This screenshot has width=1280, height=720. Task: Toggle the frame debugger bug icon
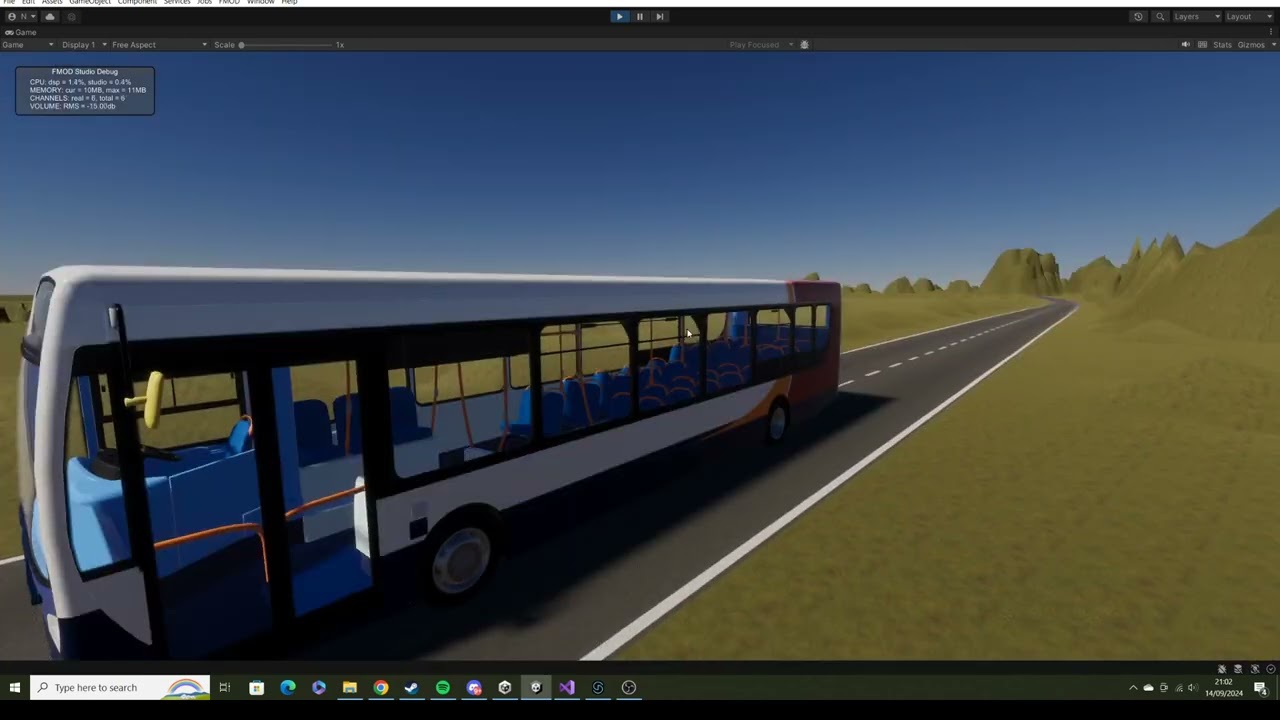point(804,45)
